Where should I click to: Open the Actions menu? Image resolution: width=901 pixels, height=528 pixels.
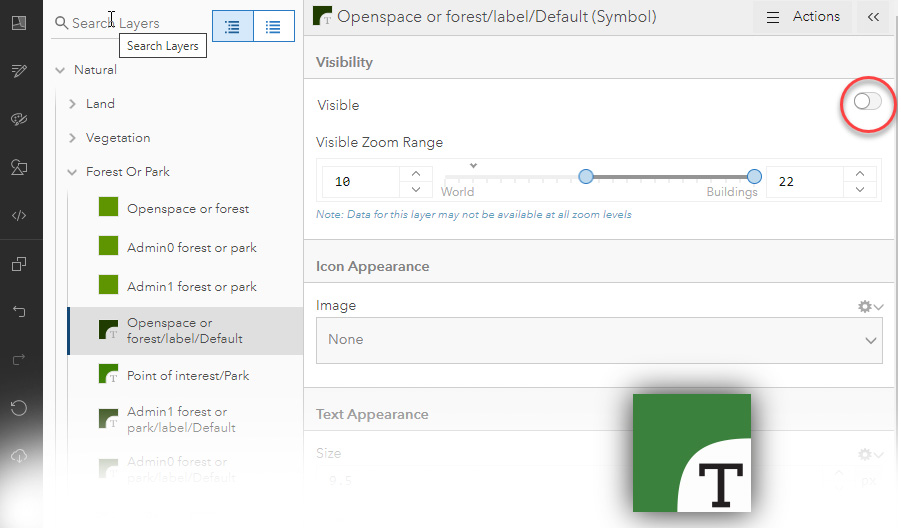(803, 17)
